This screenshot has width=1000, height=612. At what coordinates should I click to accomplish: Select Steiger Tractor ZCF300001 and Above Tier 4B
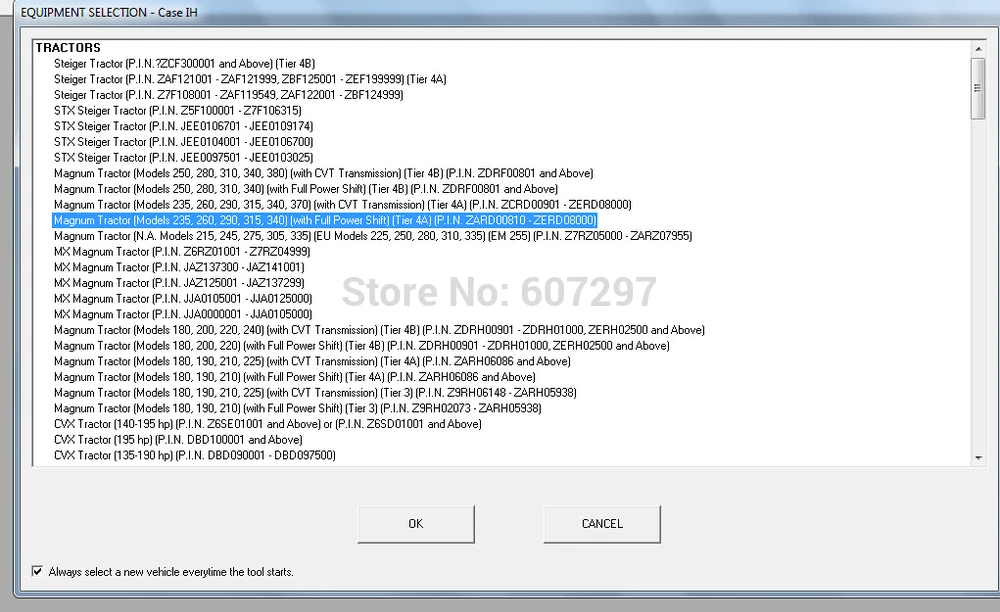(x=185, y=64)
